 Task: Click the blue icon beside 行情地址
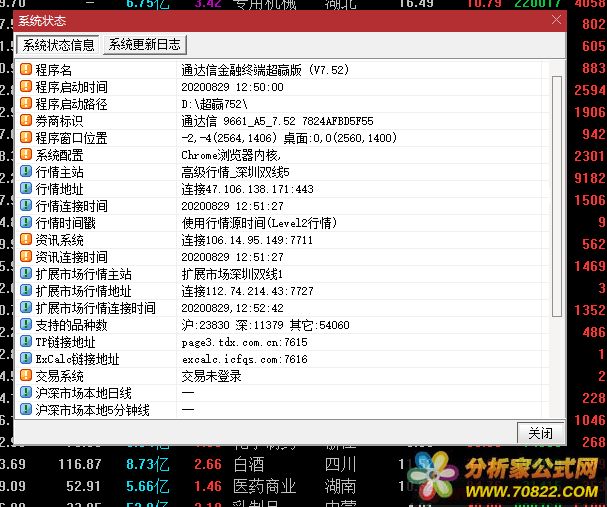tap(26, 188)
